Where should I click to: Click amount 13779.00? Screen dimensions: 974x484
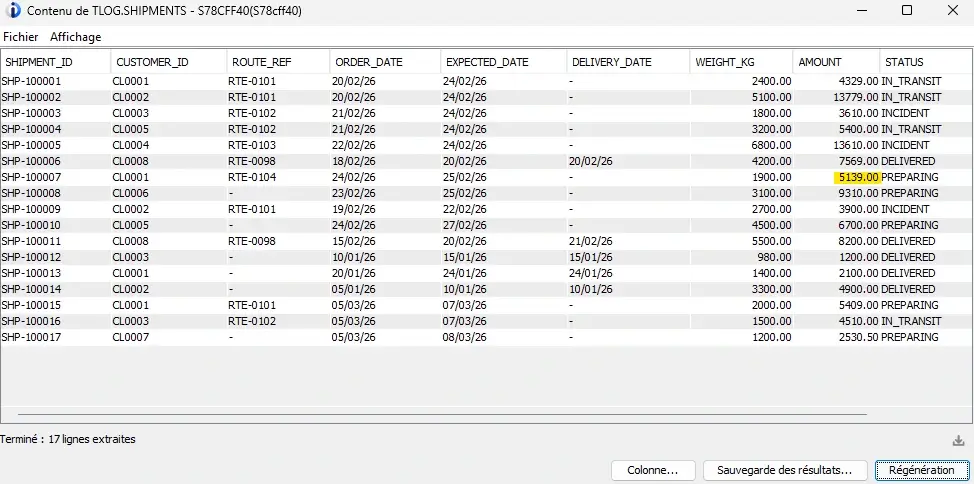pyautogui.click(x=855, y=97)
